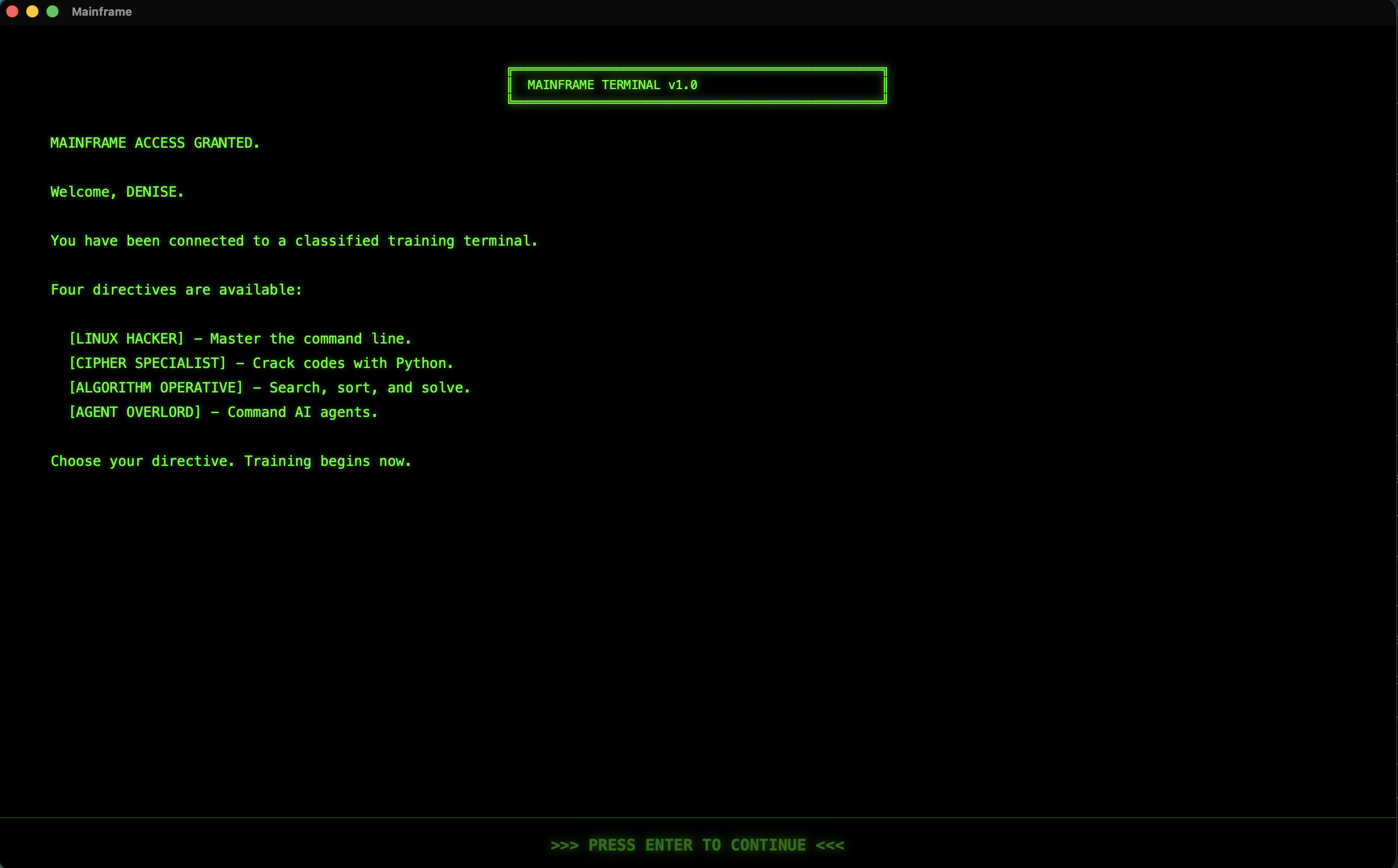The width and height of the screenshot is (1398, 868).
Task: Select the LINUX HACKER directive line
Action: pos(240,339)
